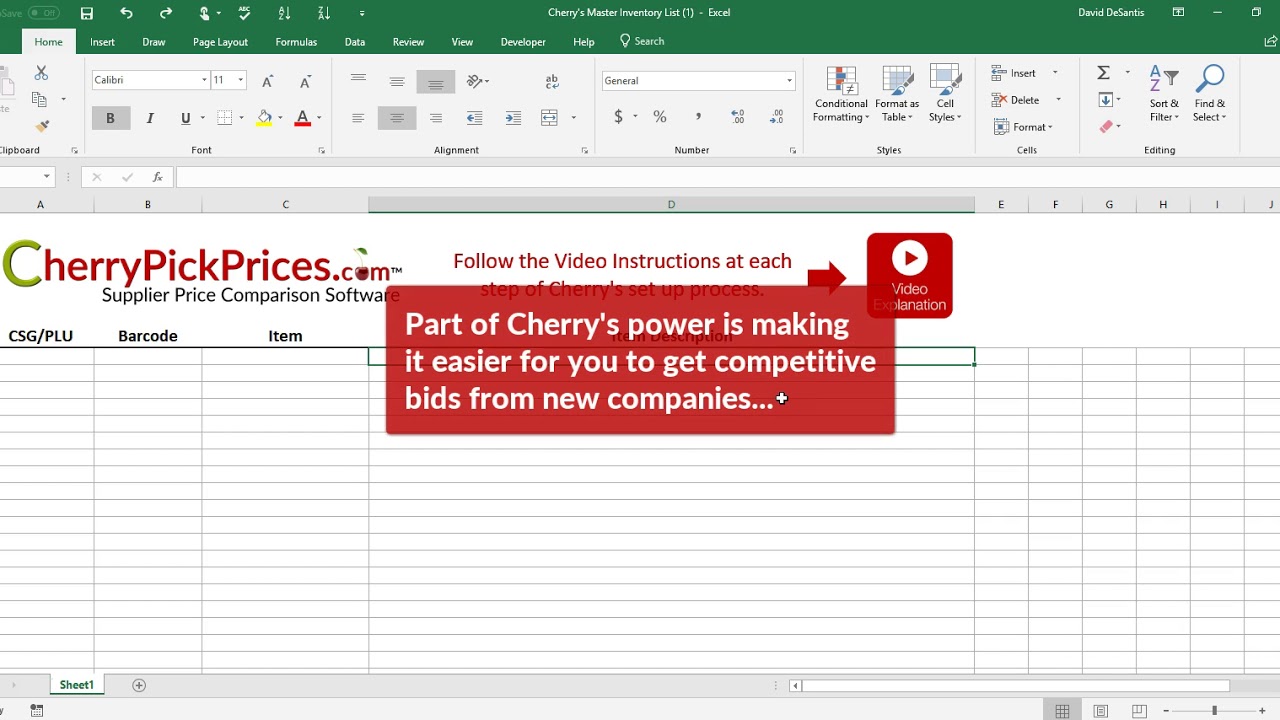Viewport: 1280px width, 720px height.
Task: Switch to Page Break Preview
Action: click(x=1139, y=711)
